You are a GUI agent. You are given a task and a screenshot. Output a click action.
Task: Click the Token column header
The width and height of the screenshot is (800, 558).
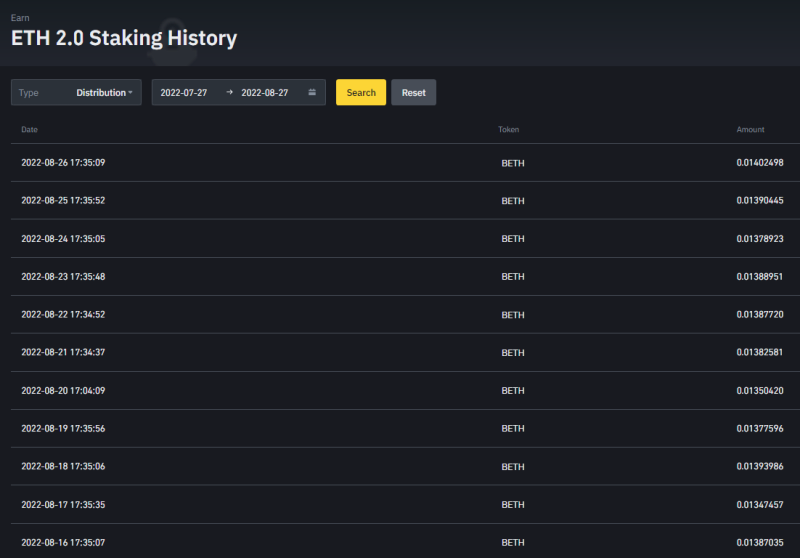tap(509, 130)
